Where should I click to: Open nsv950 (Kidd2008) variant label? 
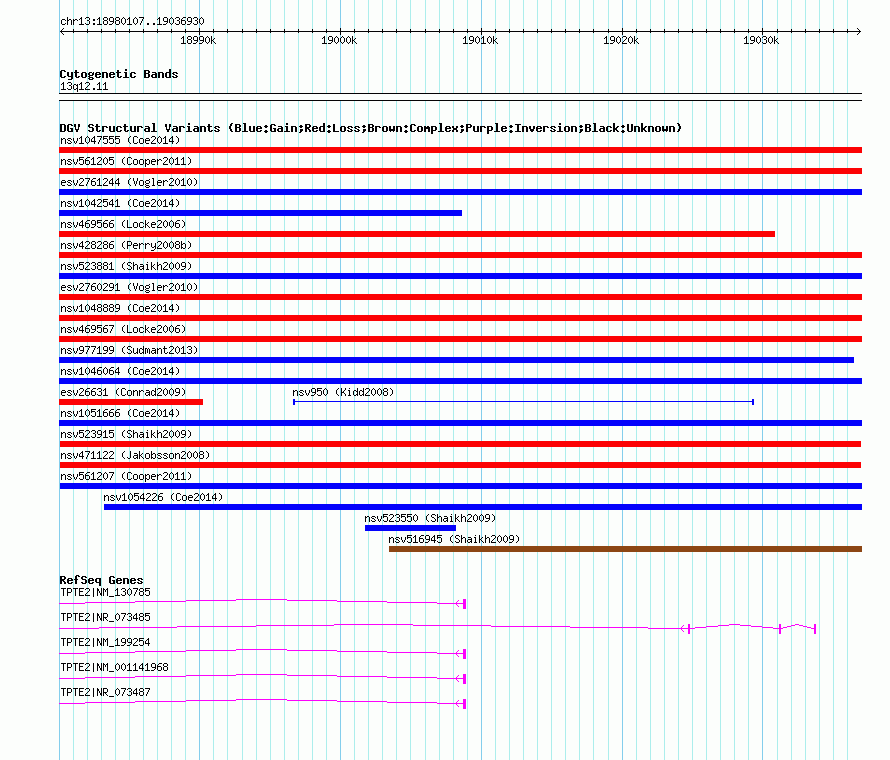tap(343, 392)
